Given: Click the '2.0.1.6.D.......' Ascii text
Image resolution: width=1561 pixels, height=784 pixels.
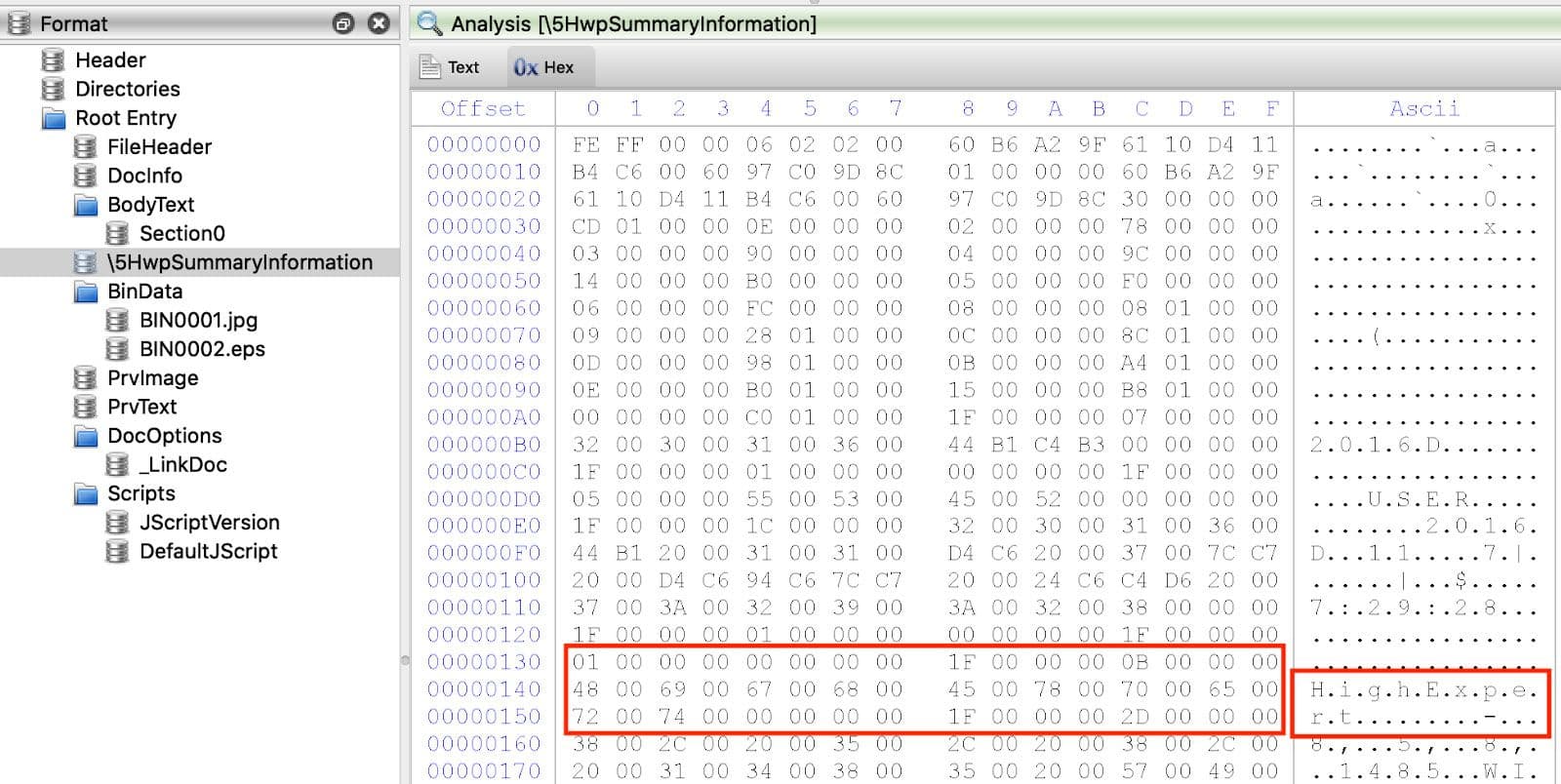Looking at the screenshot, I should [x=1424, y=445].
